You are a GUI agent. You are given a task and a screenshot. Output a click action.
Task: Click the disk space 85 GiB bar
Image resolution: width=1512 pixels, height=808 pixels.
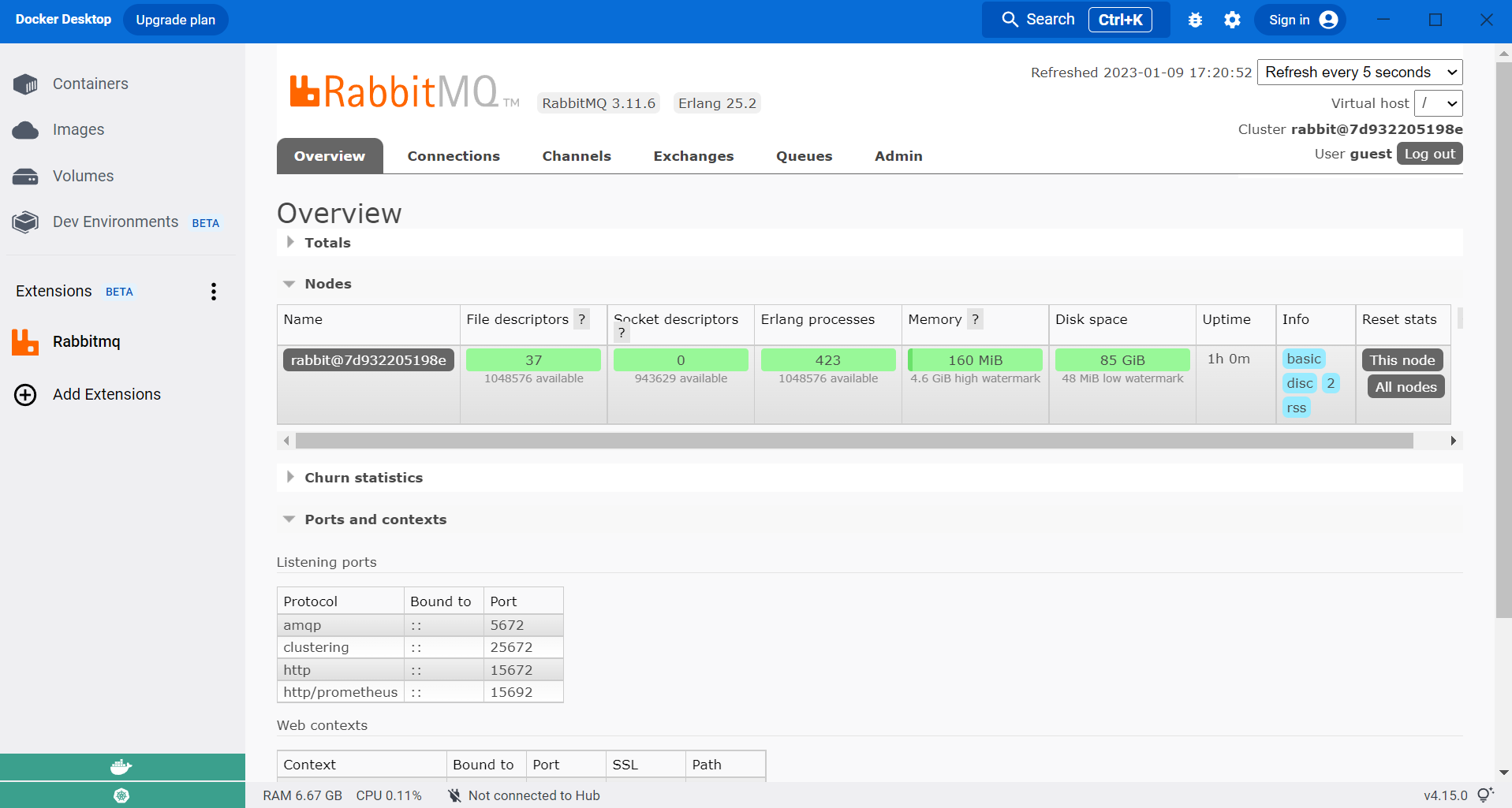click(1122, 360)
